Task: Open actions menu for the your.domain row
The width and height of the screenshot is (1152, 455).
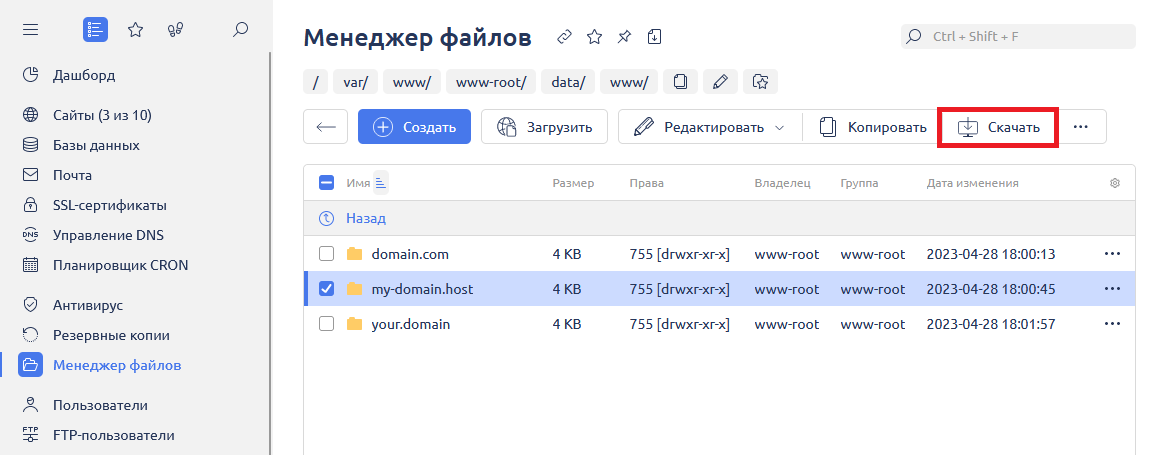Action: [x=1112, y=324]
